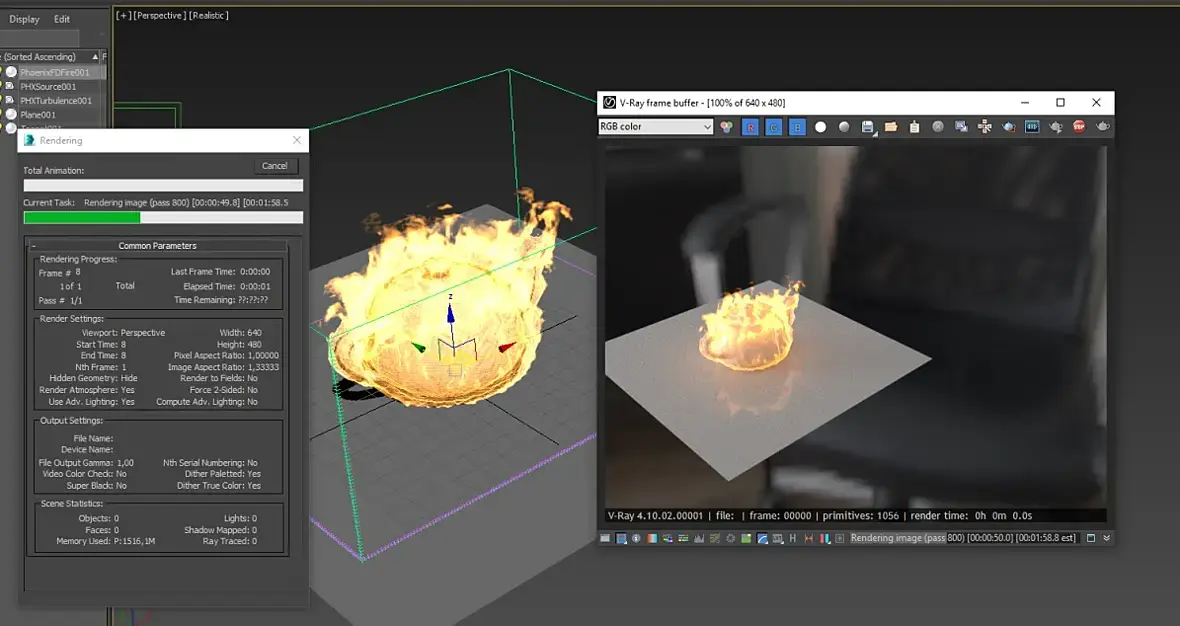Toggle the red channel in V-Ray frame buffer
This screenshot has height=626, width=1180.
[x=751, y=127]
